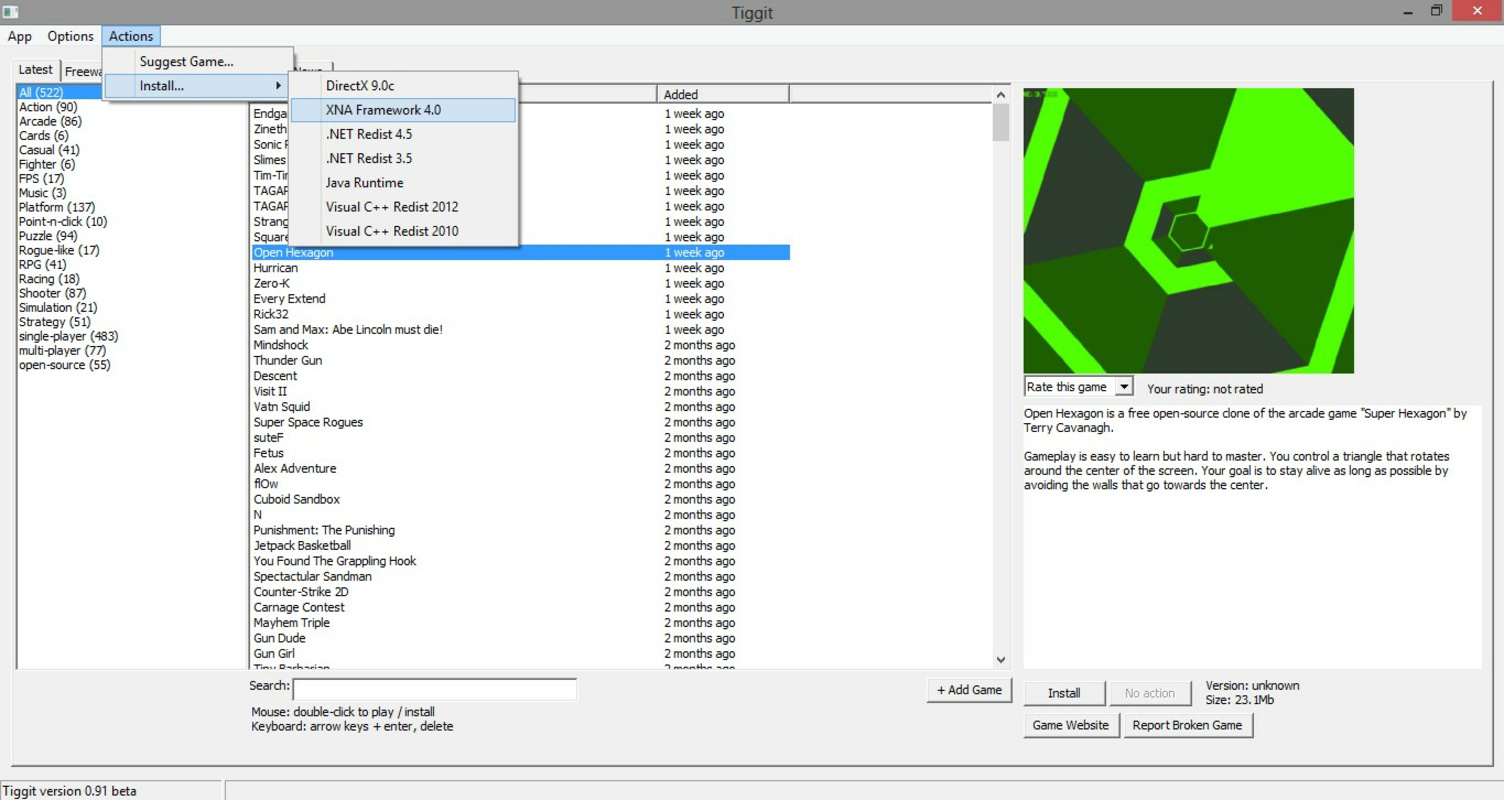Viewport: 1504px width, 800px height.
Task: Open the Options menu
Action: pyautogui.click(x=70, y=36)
